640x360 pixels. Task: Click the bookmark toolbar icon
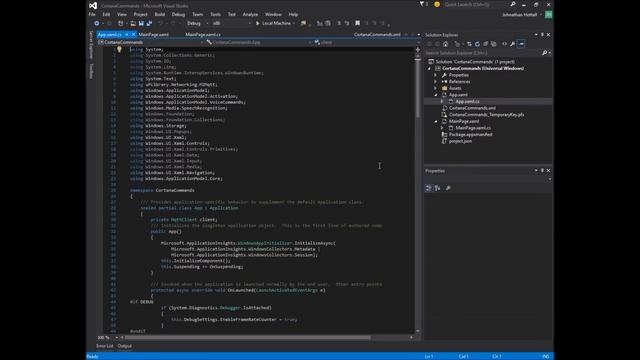358,23
